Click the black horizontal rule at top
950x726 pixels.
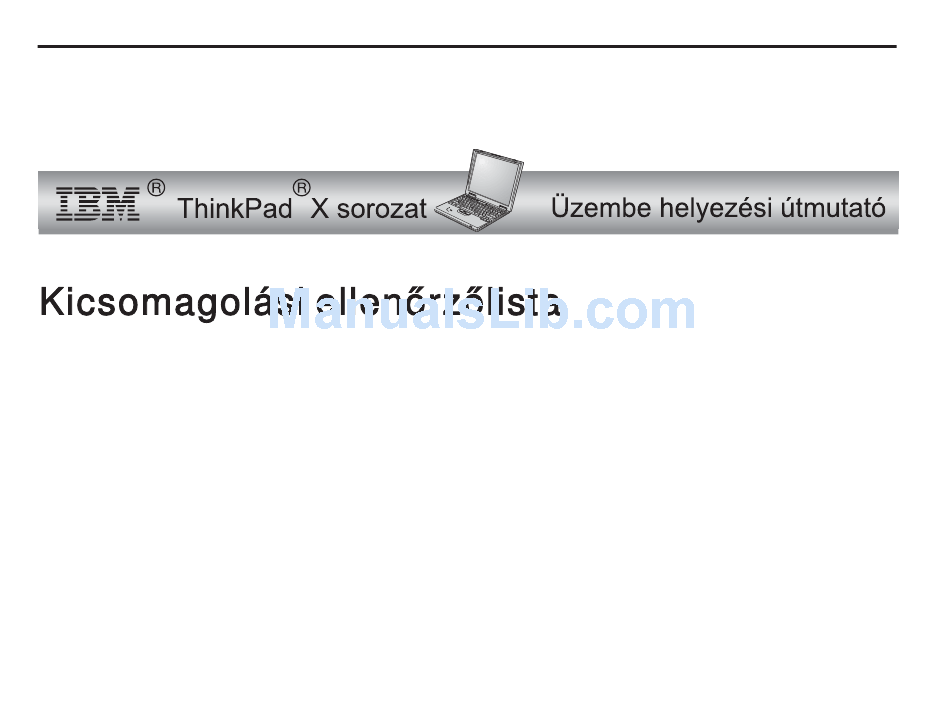tap(467, 46)
